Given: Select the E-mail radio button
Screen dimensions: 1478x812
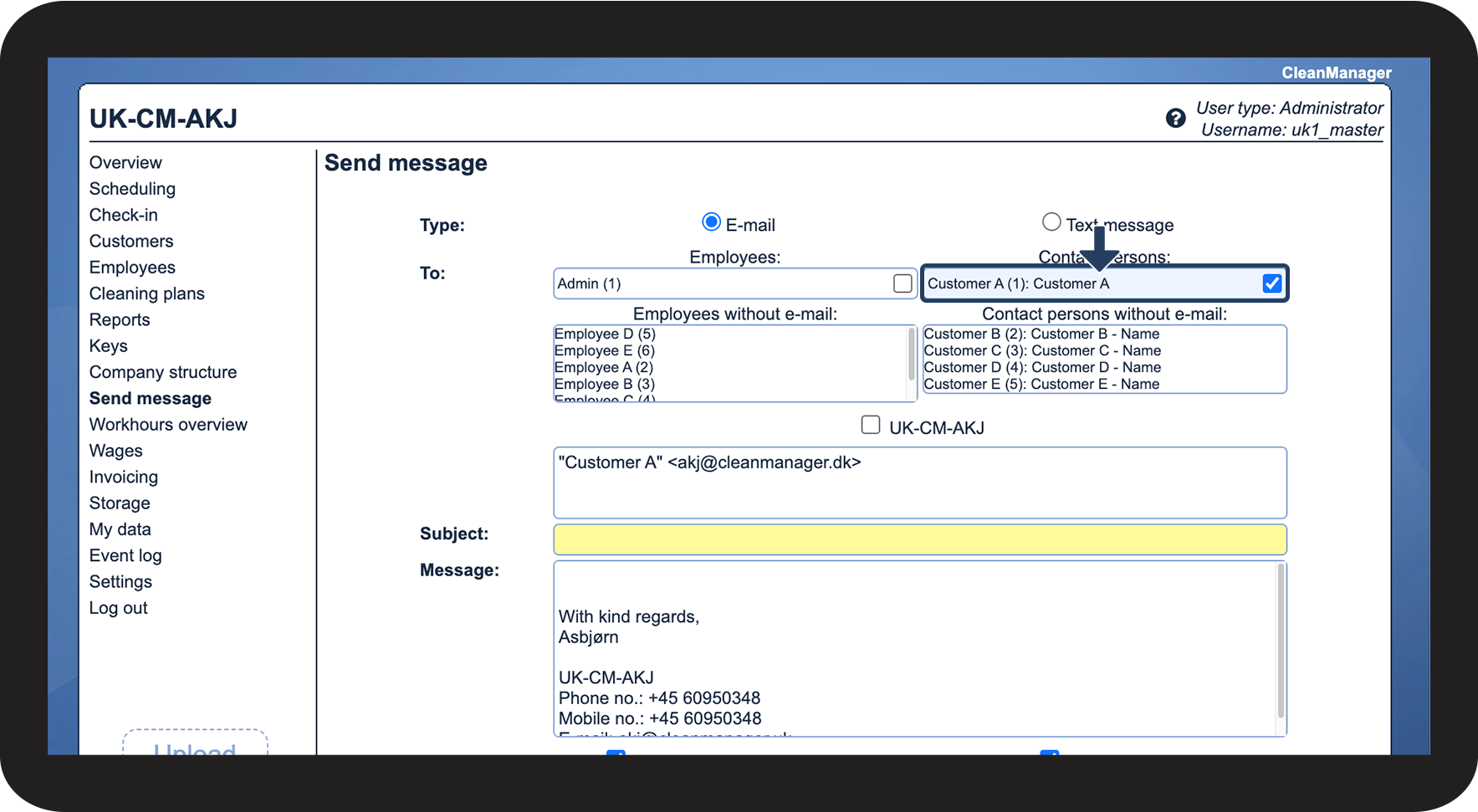Looking at the screenshot, I should pos(711,222).
